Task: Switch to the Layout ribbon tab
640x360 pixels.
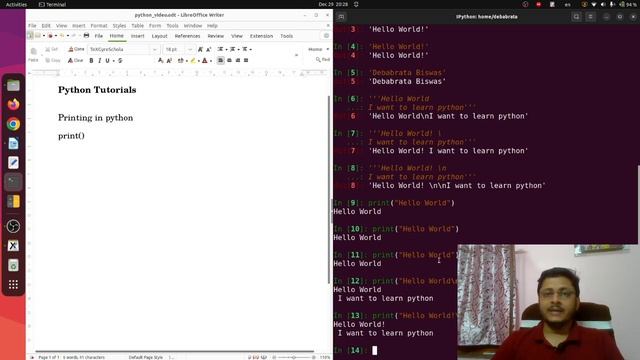Action: click(x=160, y=36)
